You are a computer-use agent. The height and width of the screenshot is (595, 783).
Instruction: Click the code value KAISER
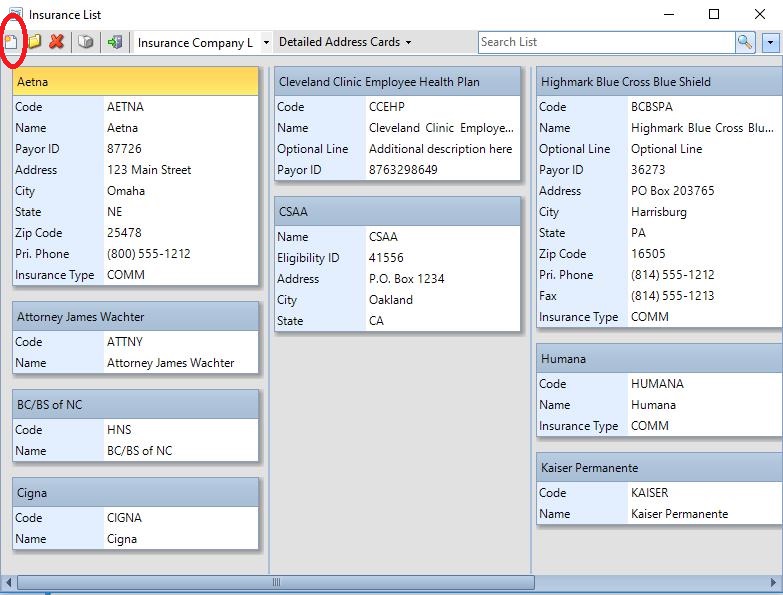(x=650, y=493)
